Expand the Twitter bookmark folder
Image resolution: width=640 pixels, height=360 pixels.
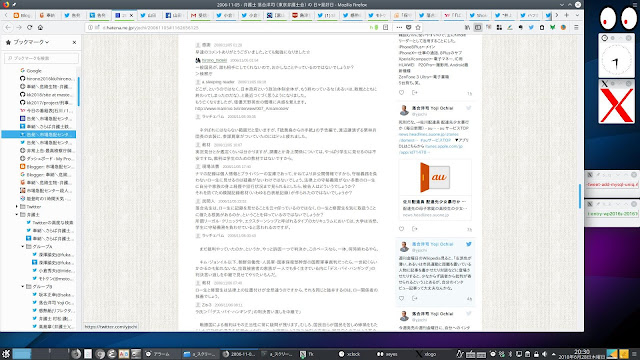[17, 207]
